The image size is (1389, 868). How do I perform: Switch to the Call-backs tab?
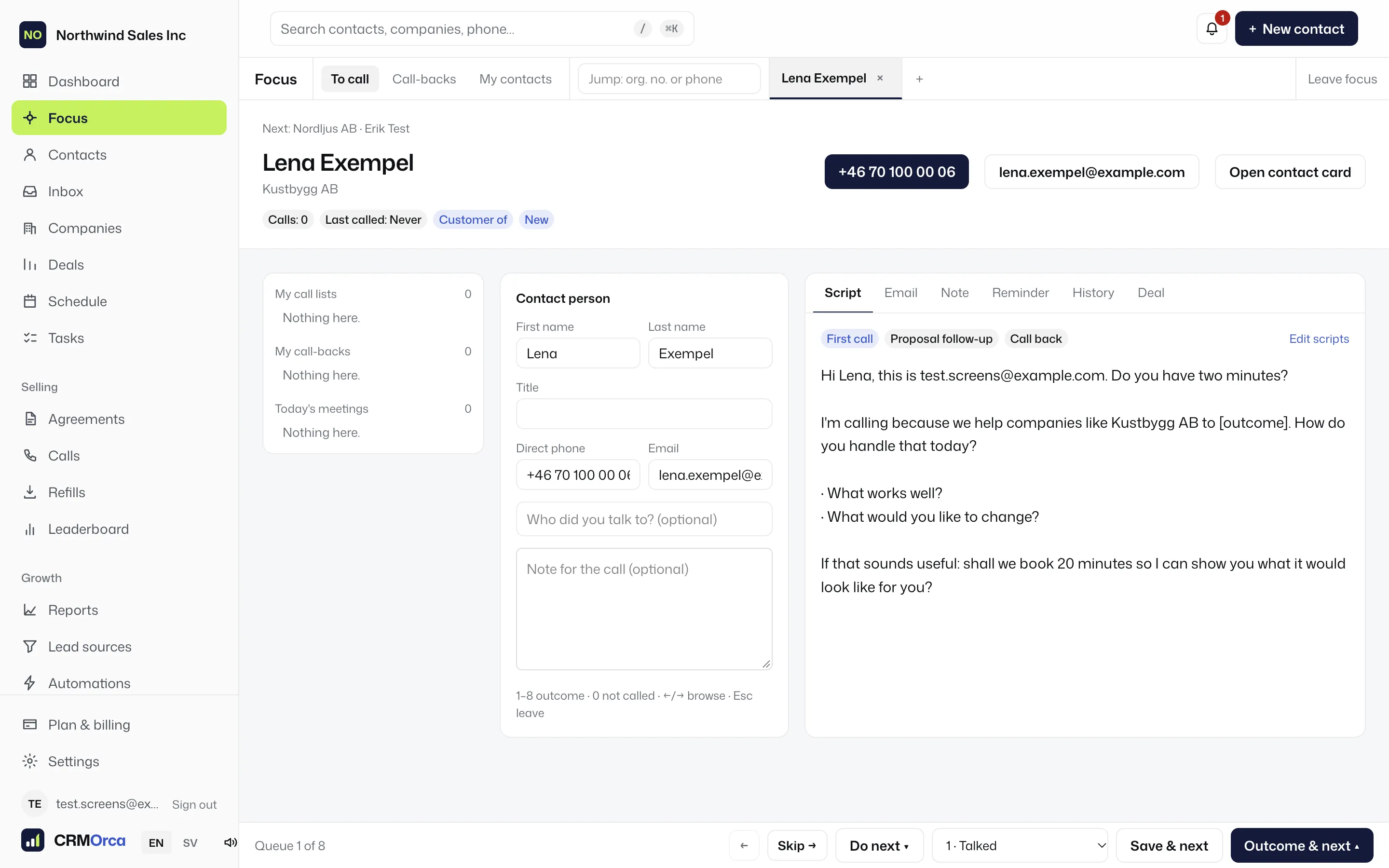pyautogui.click(x=424, y=79)
